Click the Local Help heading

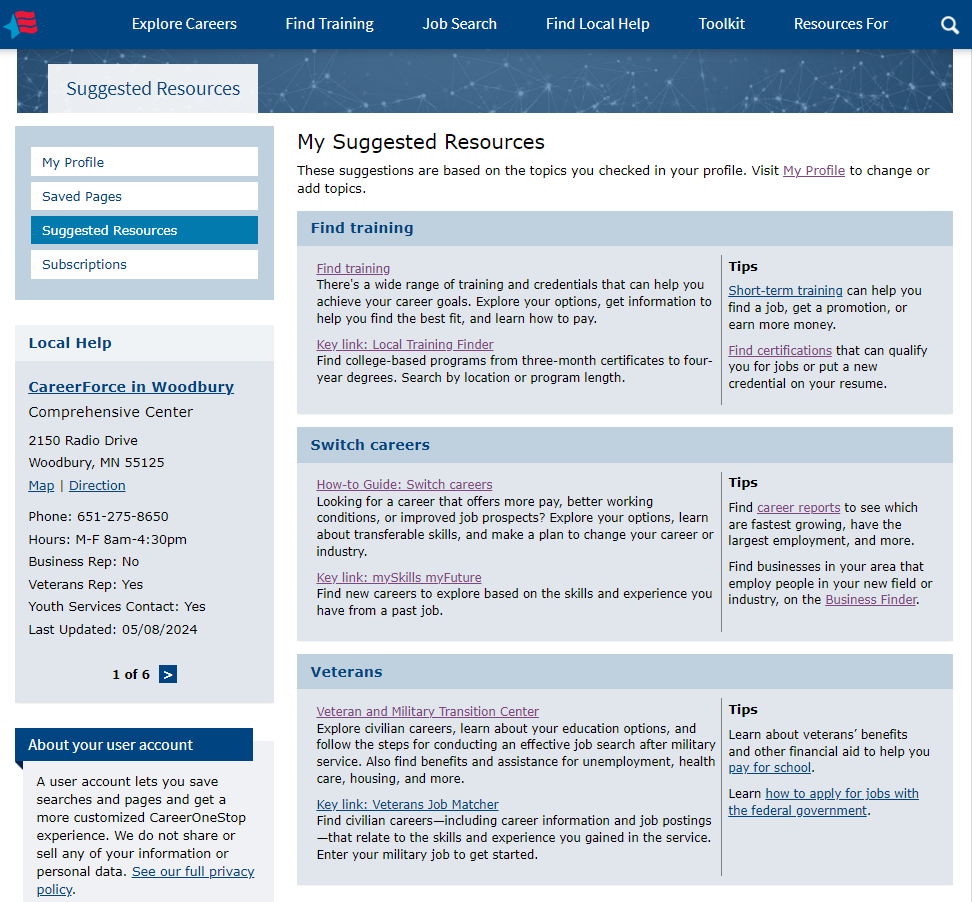pos(70,343)
